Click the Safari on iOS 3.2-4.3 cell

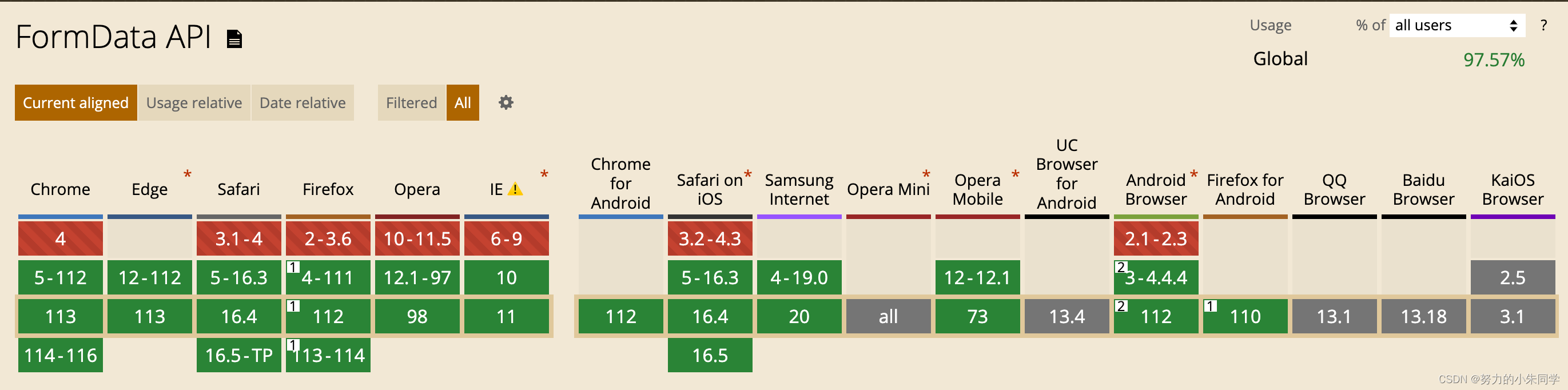[x=710, y=238]
